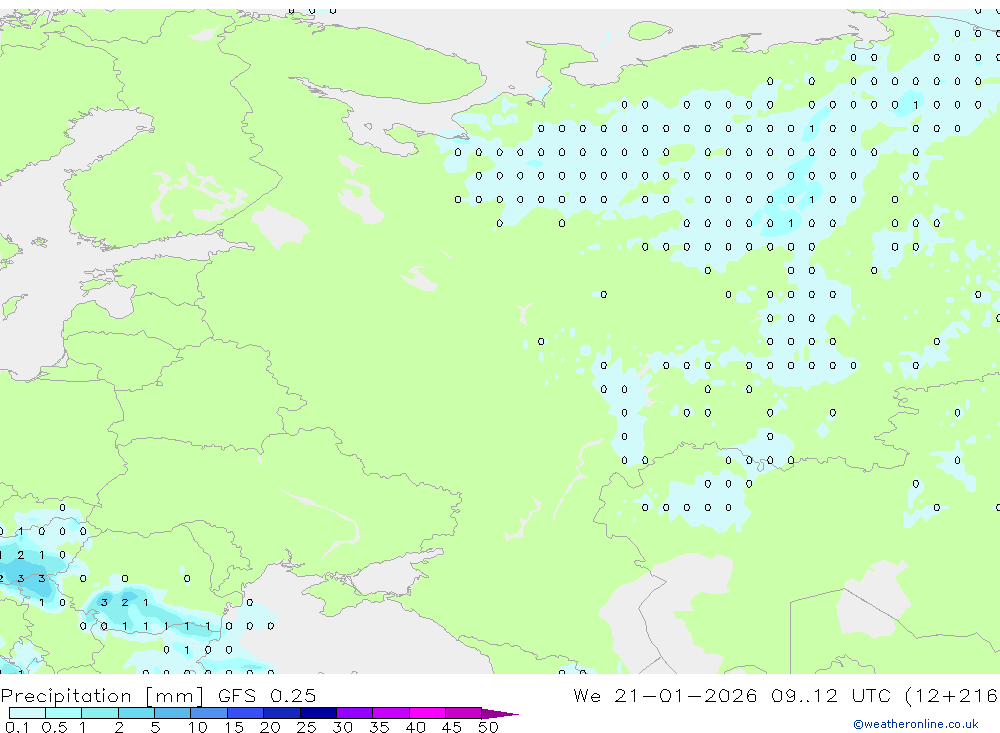Click the "Precipitation [mm]" title text
The width and height of the screenshot is (1000, 733).
point(102,695)
